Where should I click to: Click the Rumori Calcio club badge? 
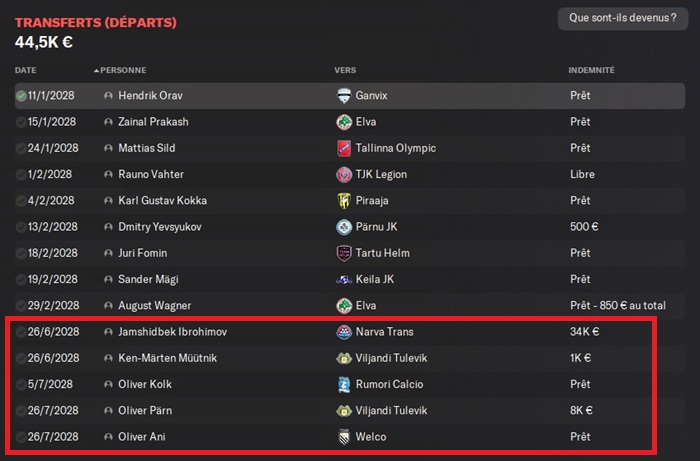[x=343, y=384]
